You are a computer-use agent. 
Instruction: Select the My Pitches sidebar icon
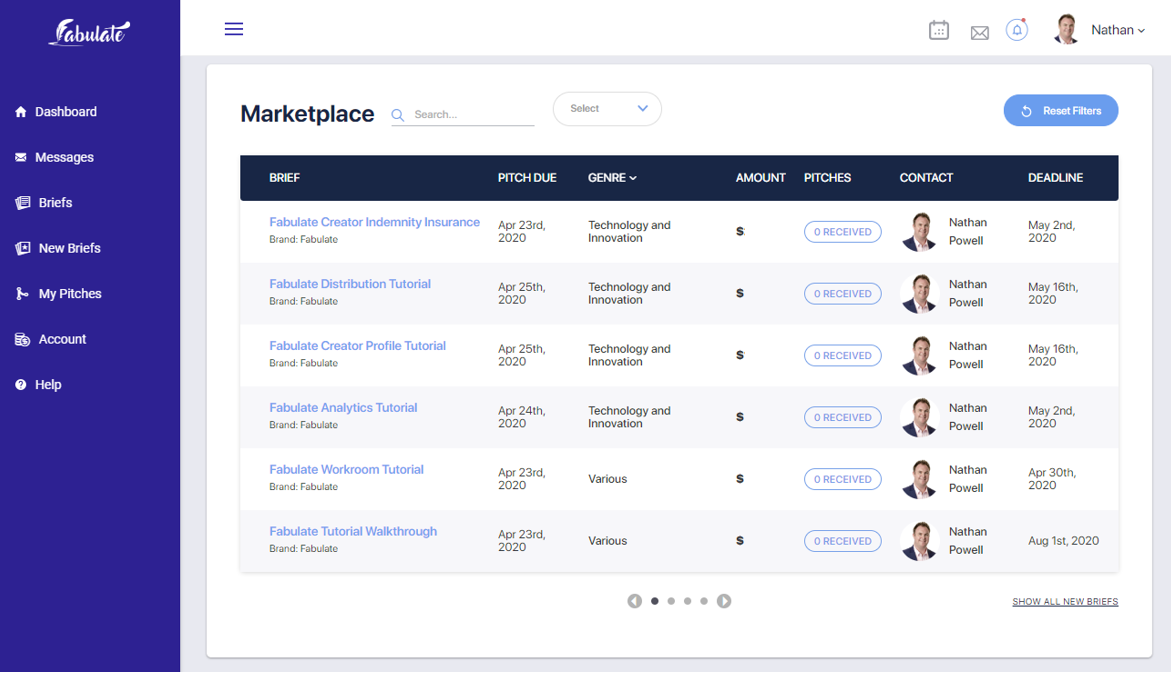[19, 293]
